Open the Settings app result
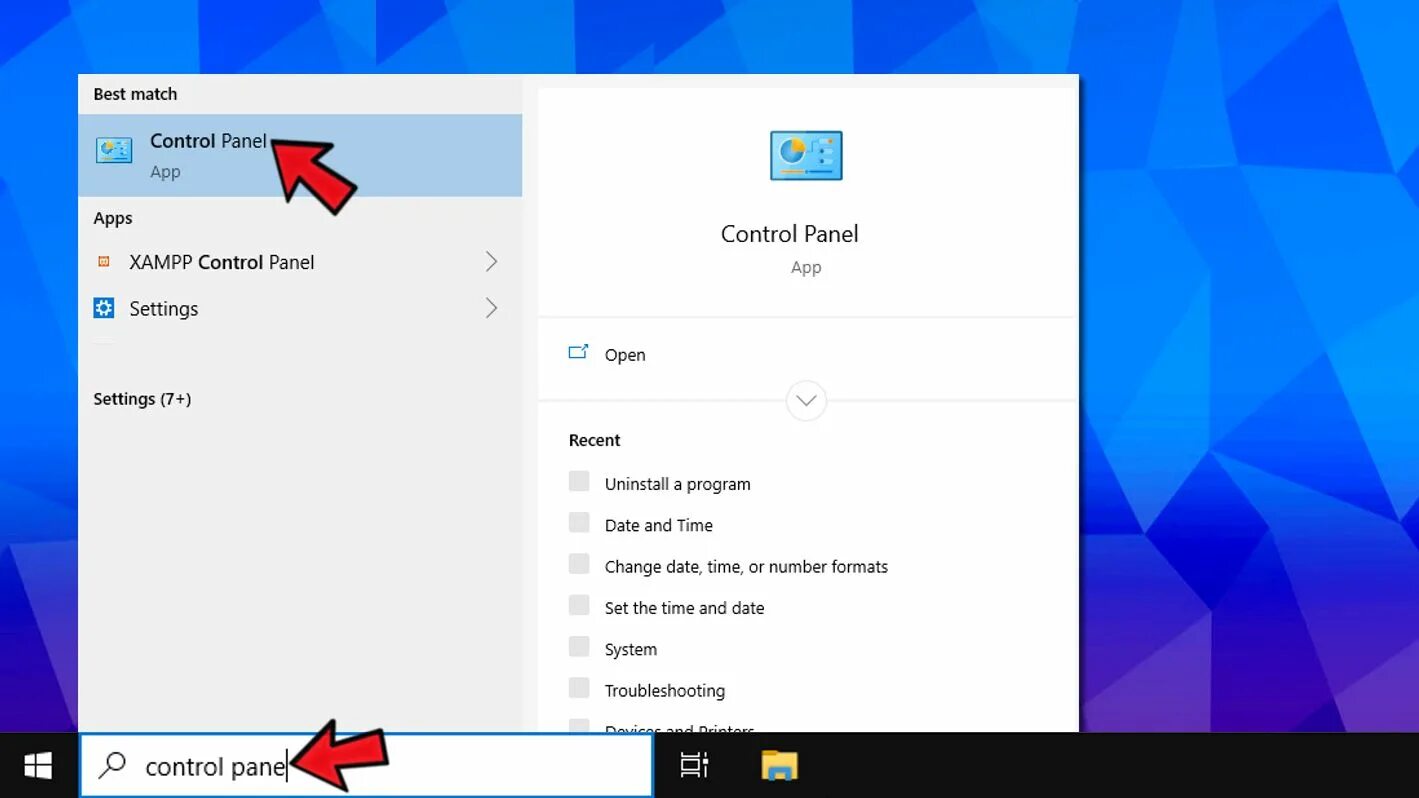The width and height of the screenshot is (1419, 798). pos(300,309)
